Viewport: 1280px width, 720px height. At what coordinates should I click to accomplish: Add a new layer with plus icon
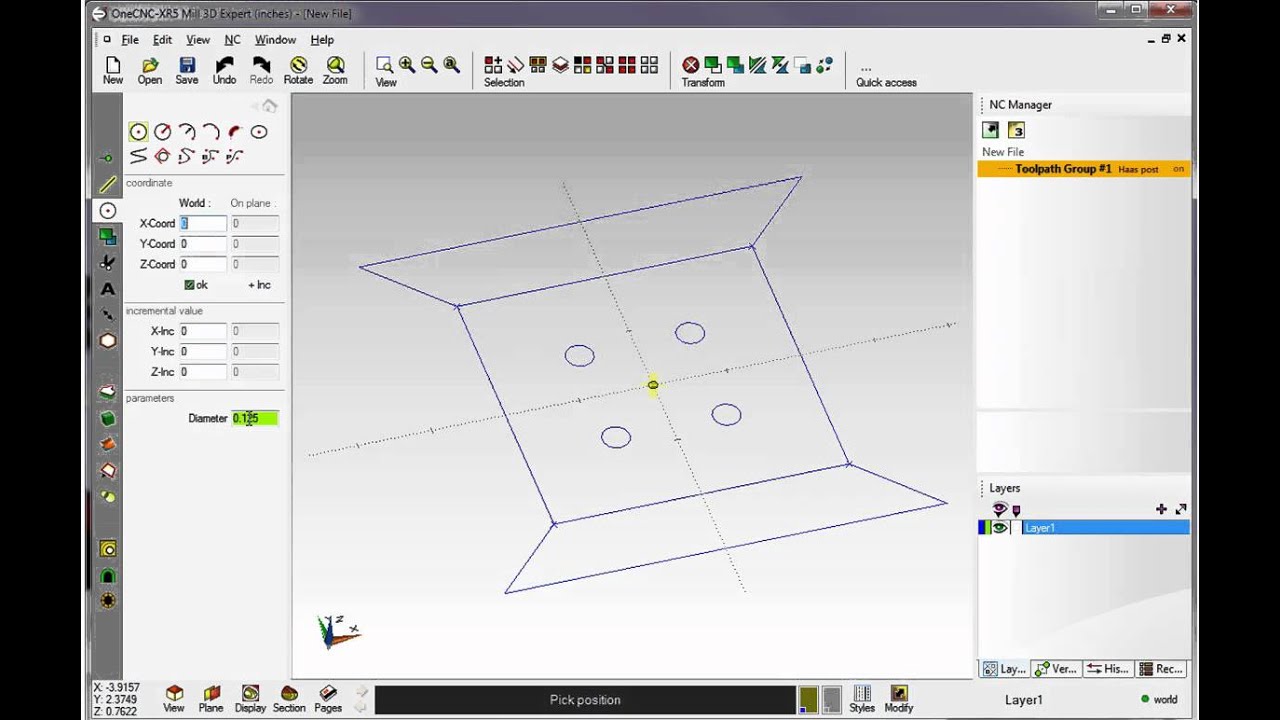(1161, 509)
